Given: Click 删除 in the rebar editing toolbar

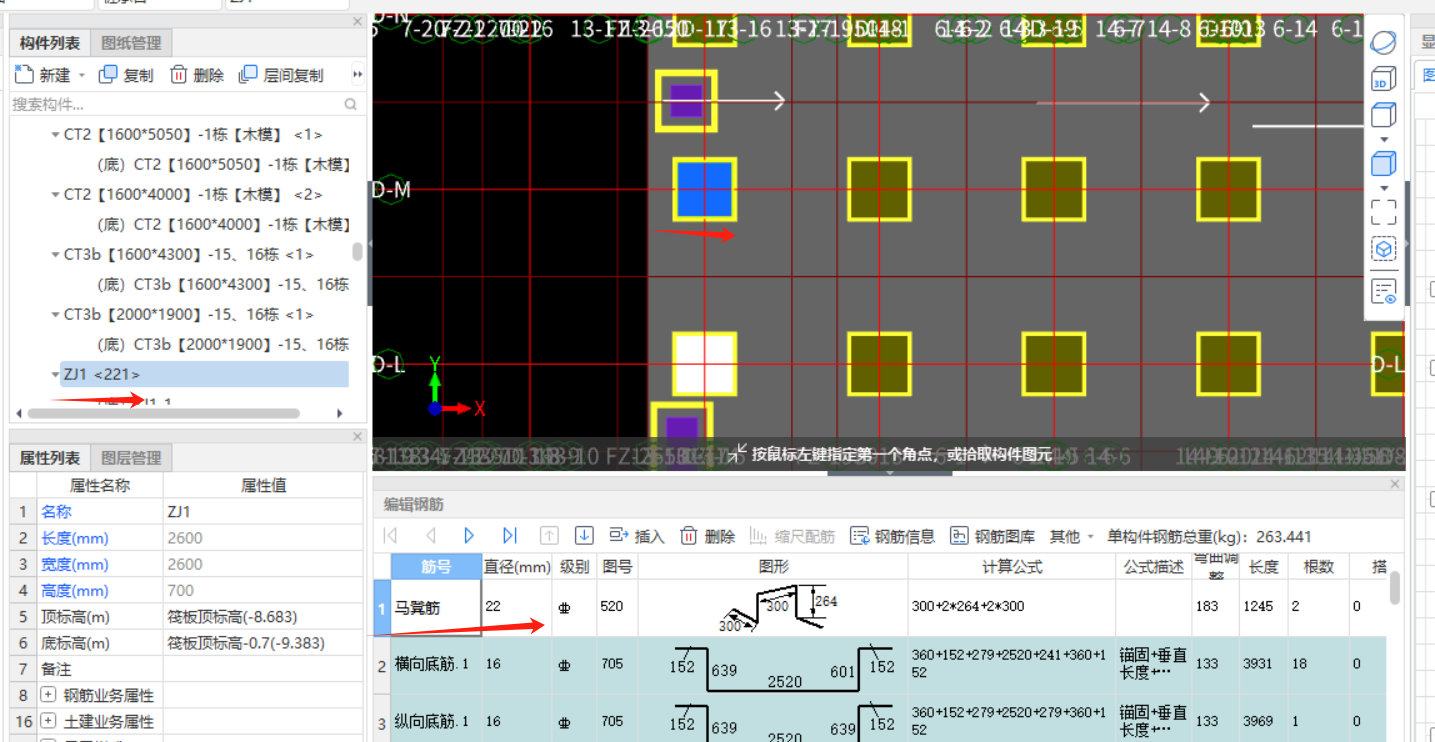Looking at the screenshot, I should tap(708, 536).
